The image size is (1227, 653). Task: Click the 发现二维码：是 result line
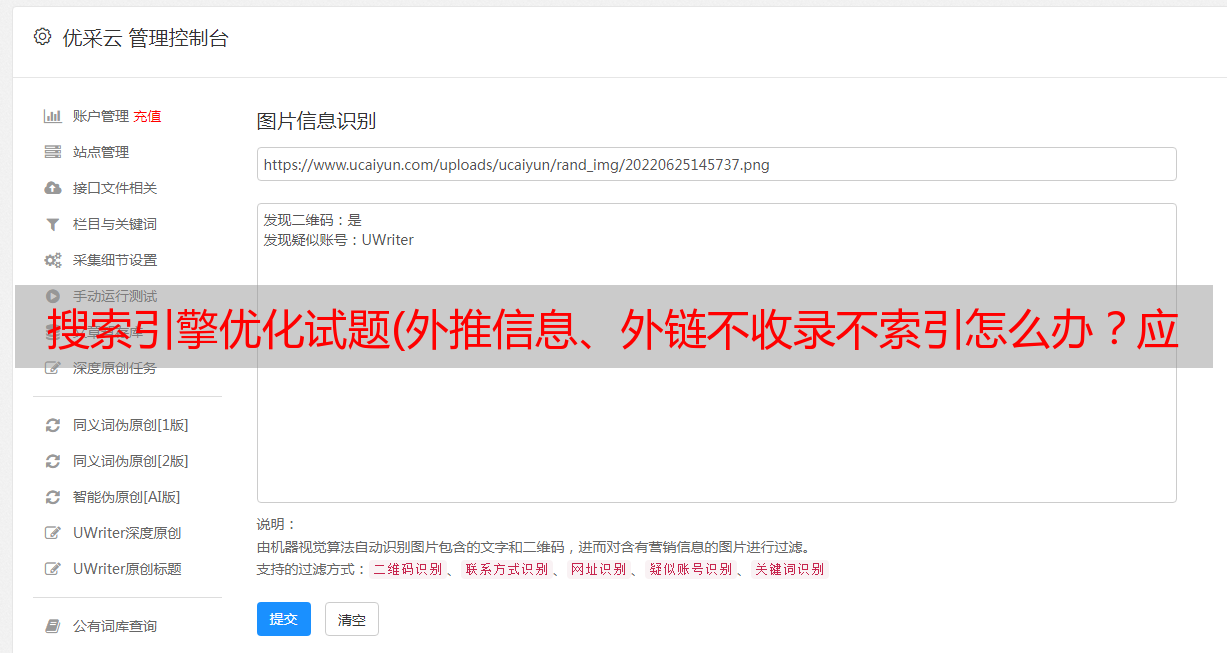tap(313, 220)
